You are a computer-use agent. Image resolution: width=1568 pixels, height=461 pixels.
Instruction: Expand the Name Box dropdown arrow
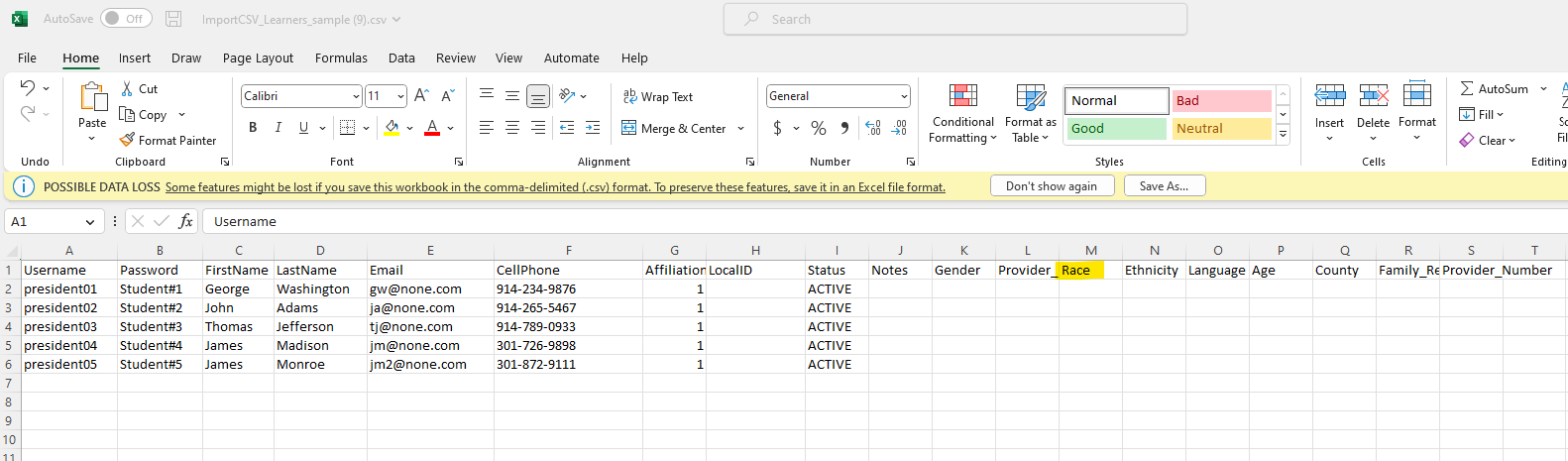90,222
